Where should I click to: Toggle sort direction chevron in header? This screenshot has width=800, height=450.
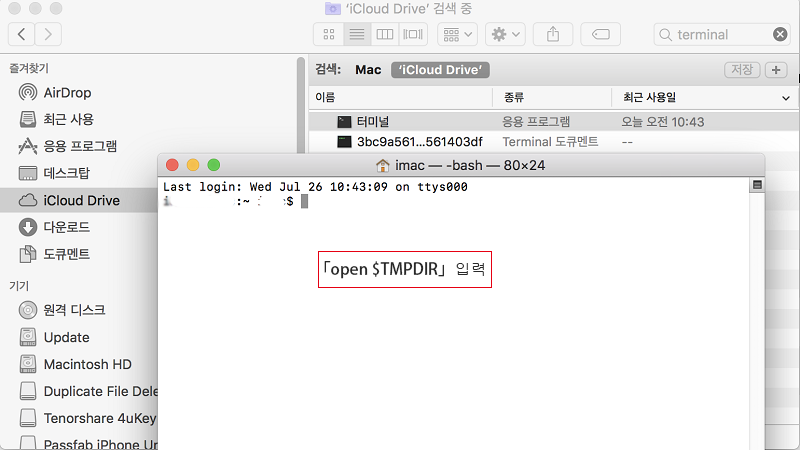click(x=786, y=98)
